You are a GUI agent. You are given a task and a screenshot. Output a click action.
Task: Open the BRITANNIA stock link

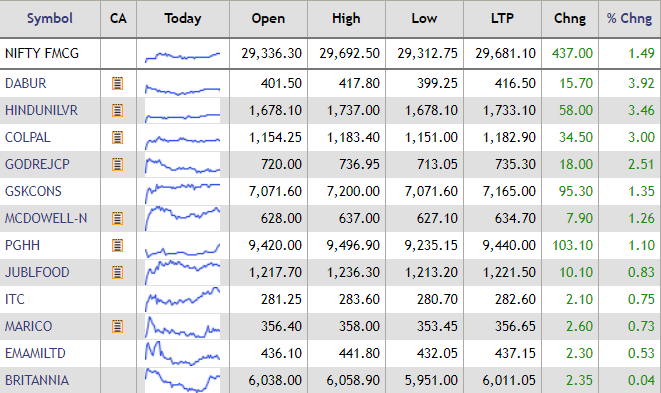click(x=37, y=380)
